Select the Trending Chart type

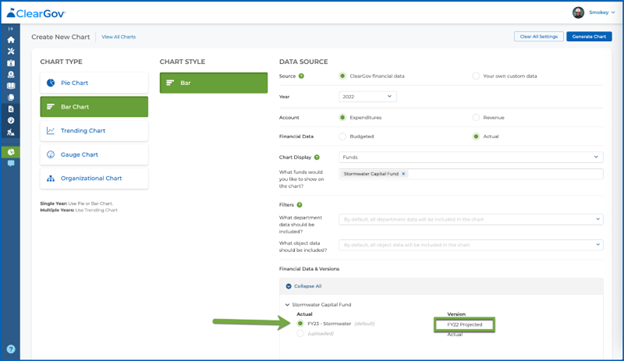tap(94, 131)
